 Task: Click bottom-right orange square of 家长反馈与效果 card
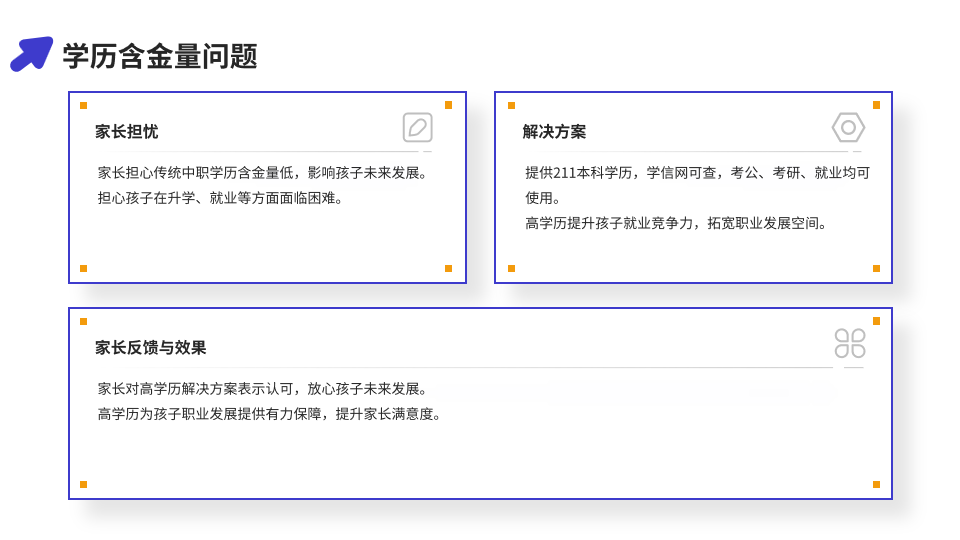tap(876, 484)
